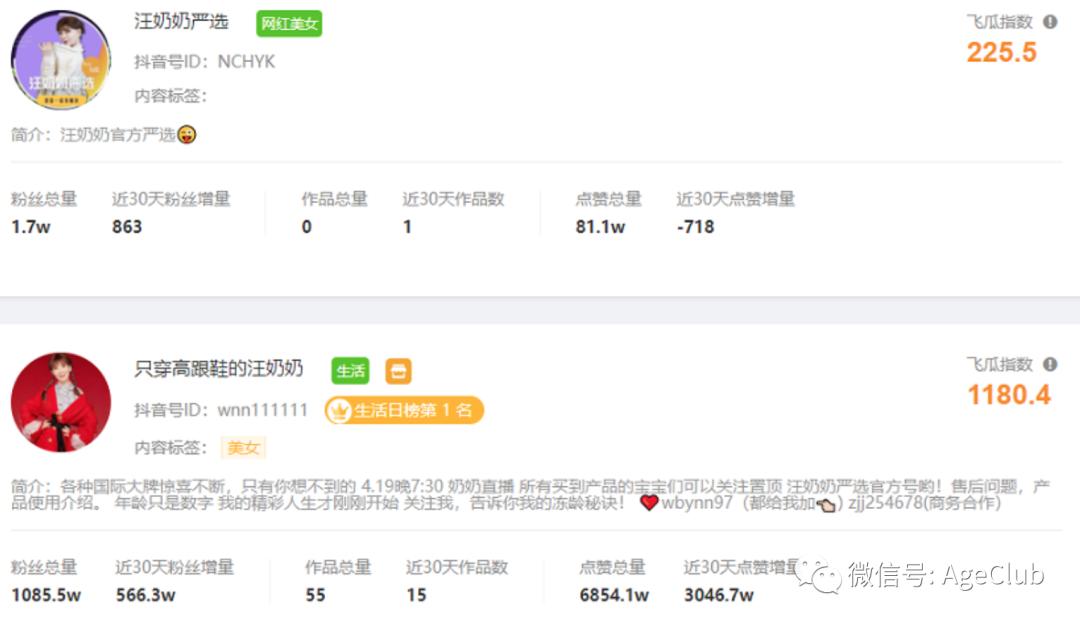This screenshot has width=1080, height=626.
Task: Open the 汪奶奶严选 account name
Action: click(181, 22)
